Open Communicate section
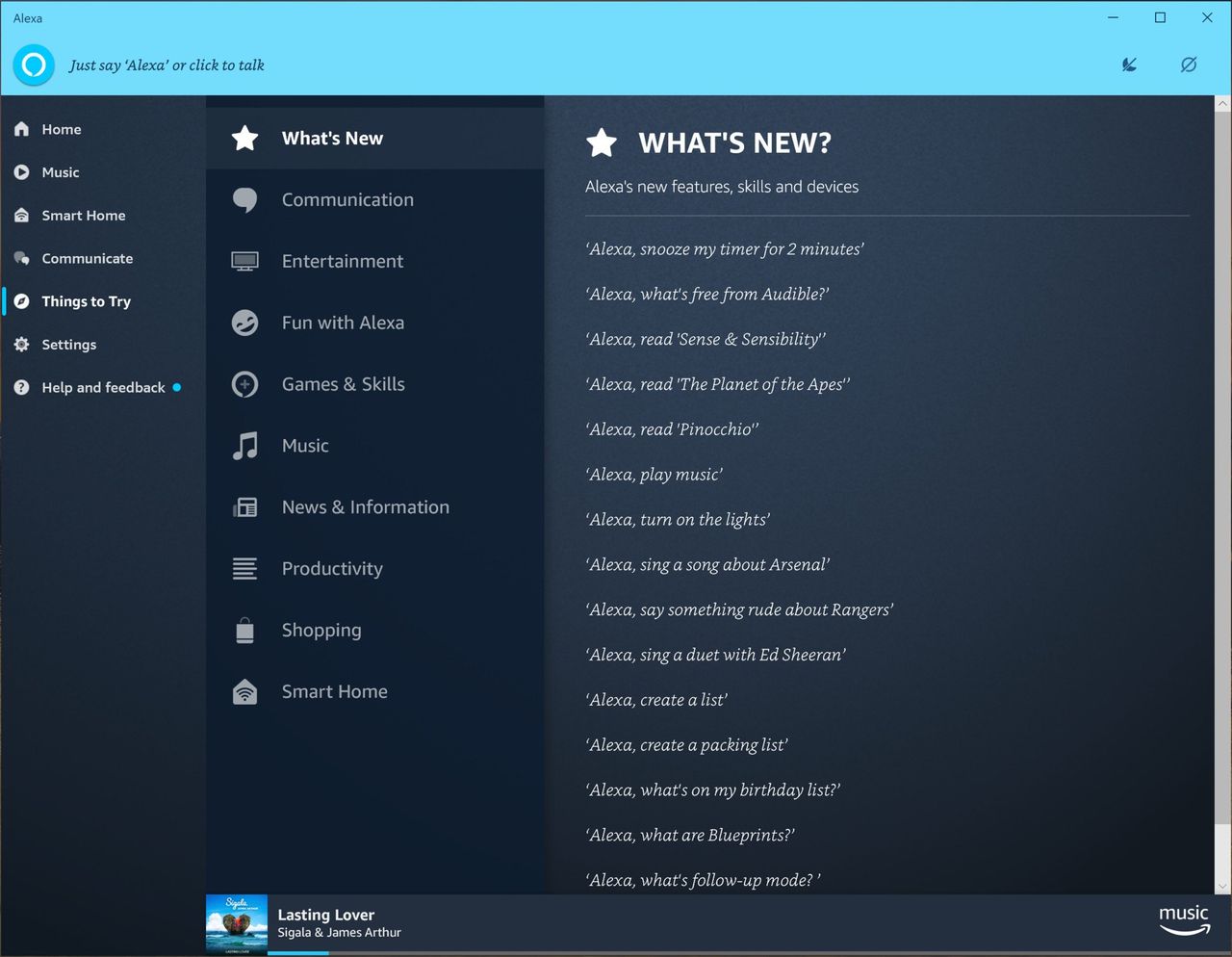The height and width of the screenshot is (957, 1232). 88,258
